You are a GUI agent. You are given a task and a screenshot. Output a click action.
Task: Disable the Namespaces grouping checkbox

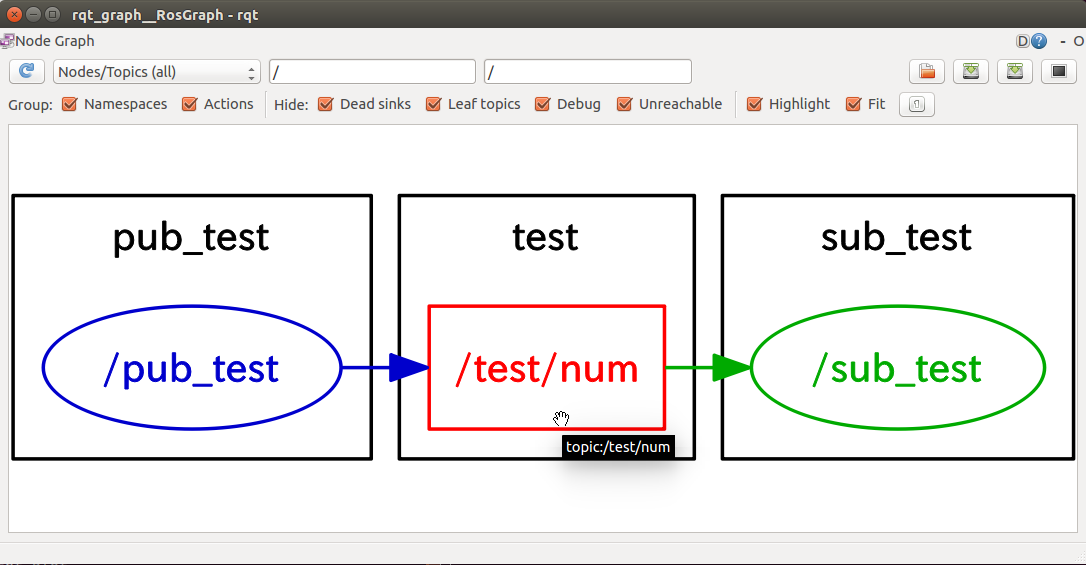70,104
